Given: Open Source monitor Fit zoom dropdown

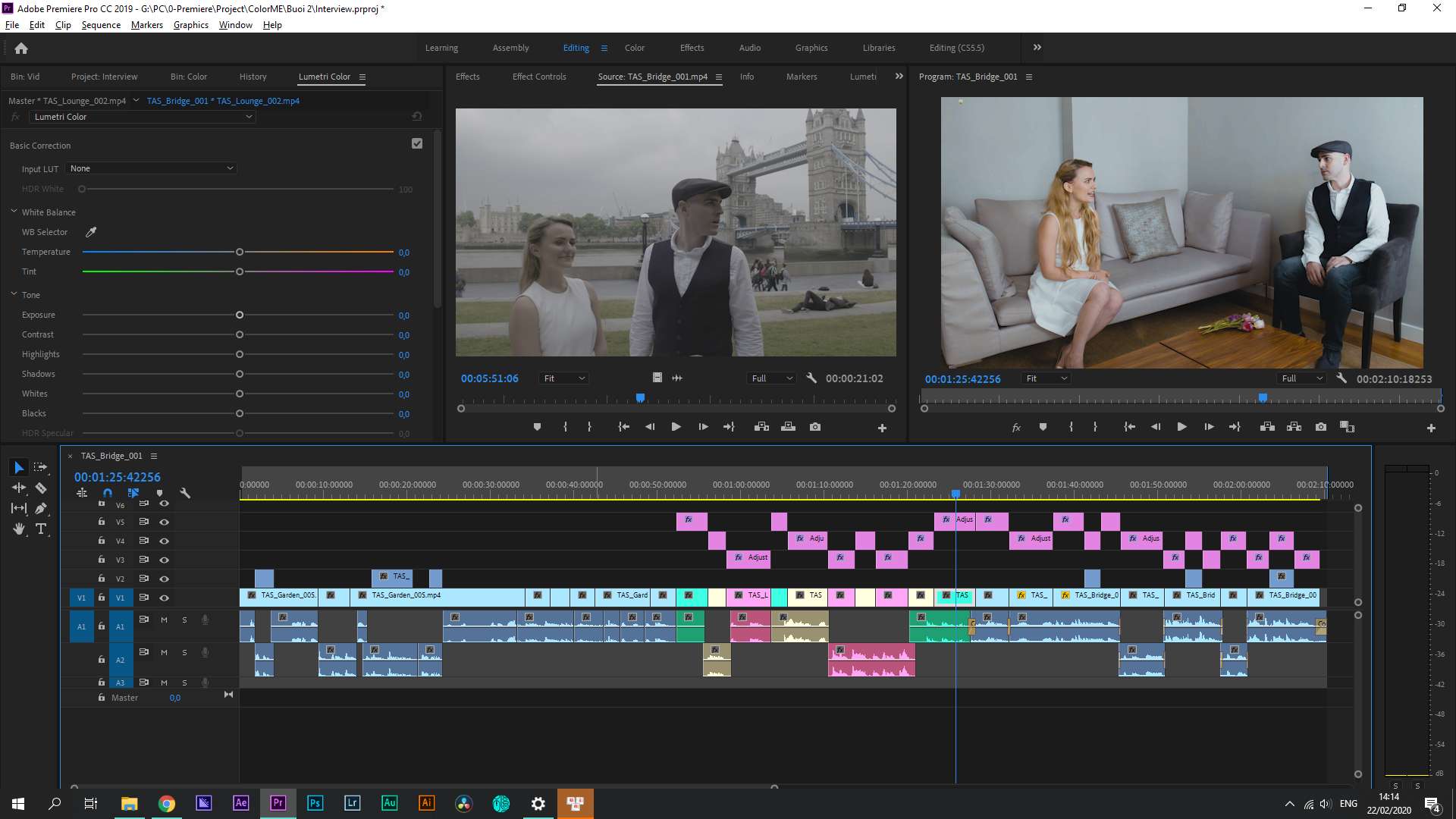Looking at the screenshot, I should pos(564,378).
